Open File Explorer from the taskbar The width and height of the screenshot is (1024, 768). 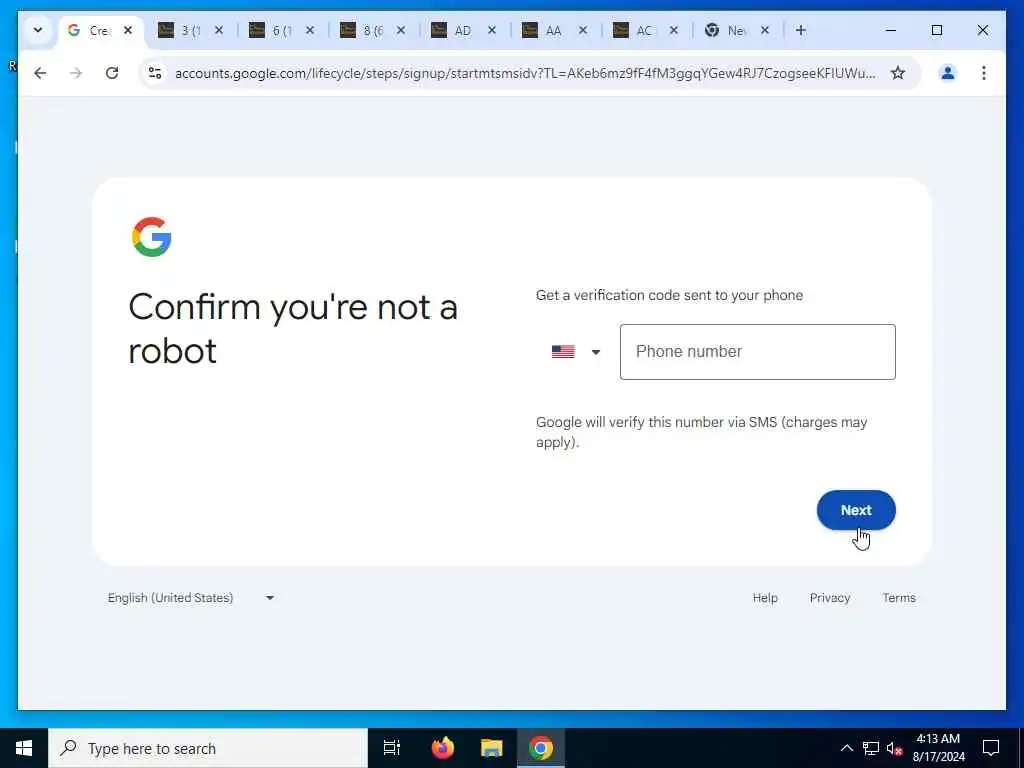click(492, 748)
